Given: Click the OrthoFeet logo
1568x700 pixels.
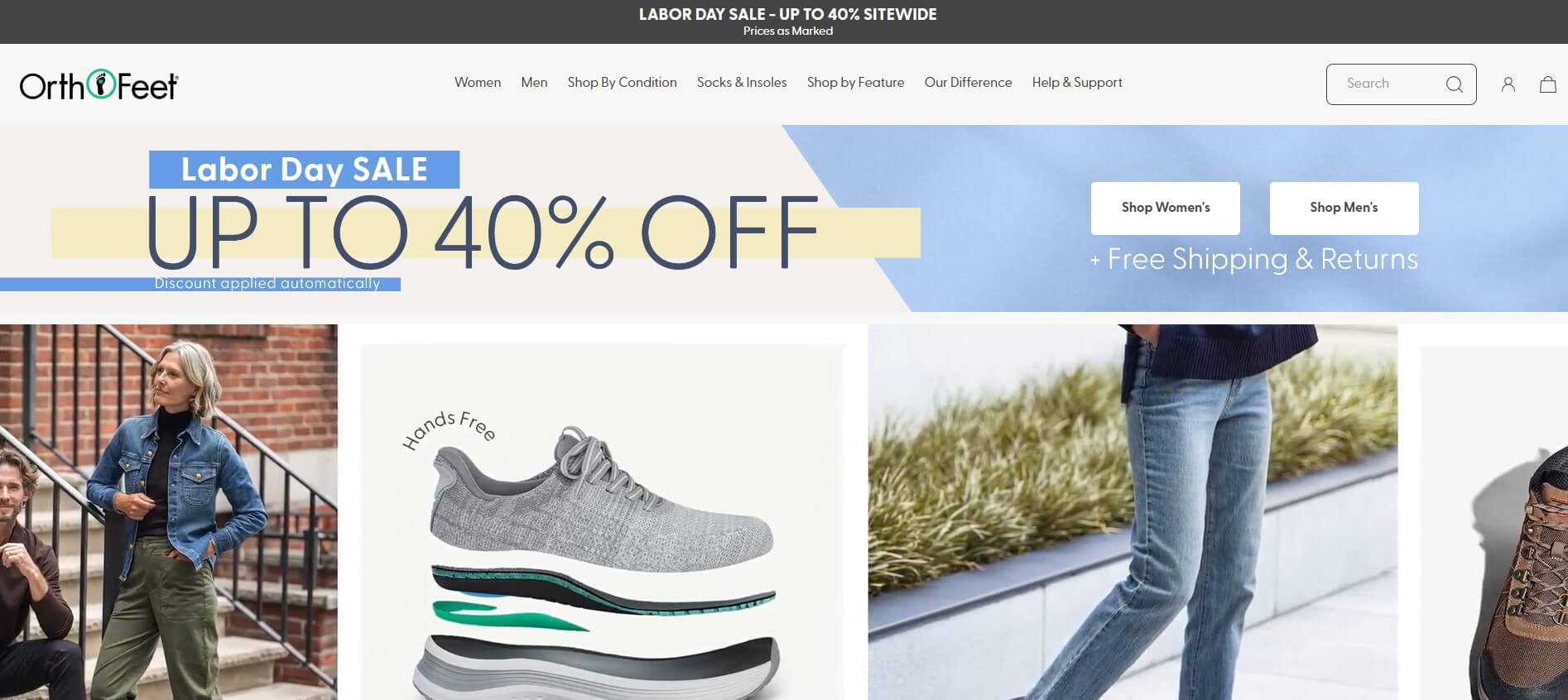Looking at the screenshot, I should (99, 84).
